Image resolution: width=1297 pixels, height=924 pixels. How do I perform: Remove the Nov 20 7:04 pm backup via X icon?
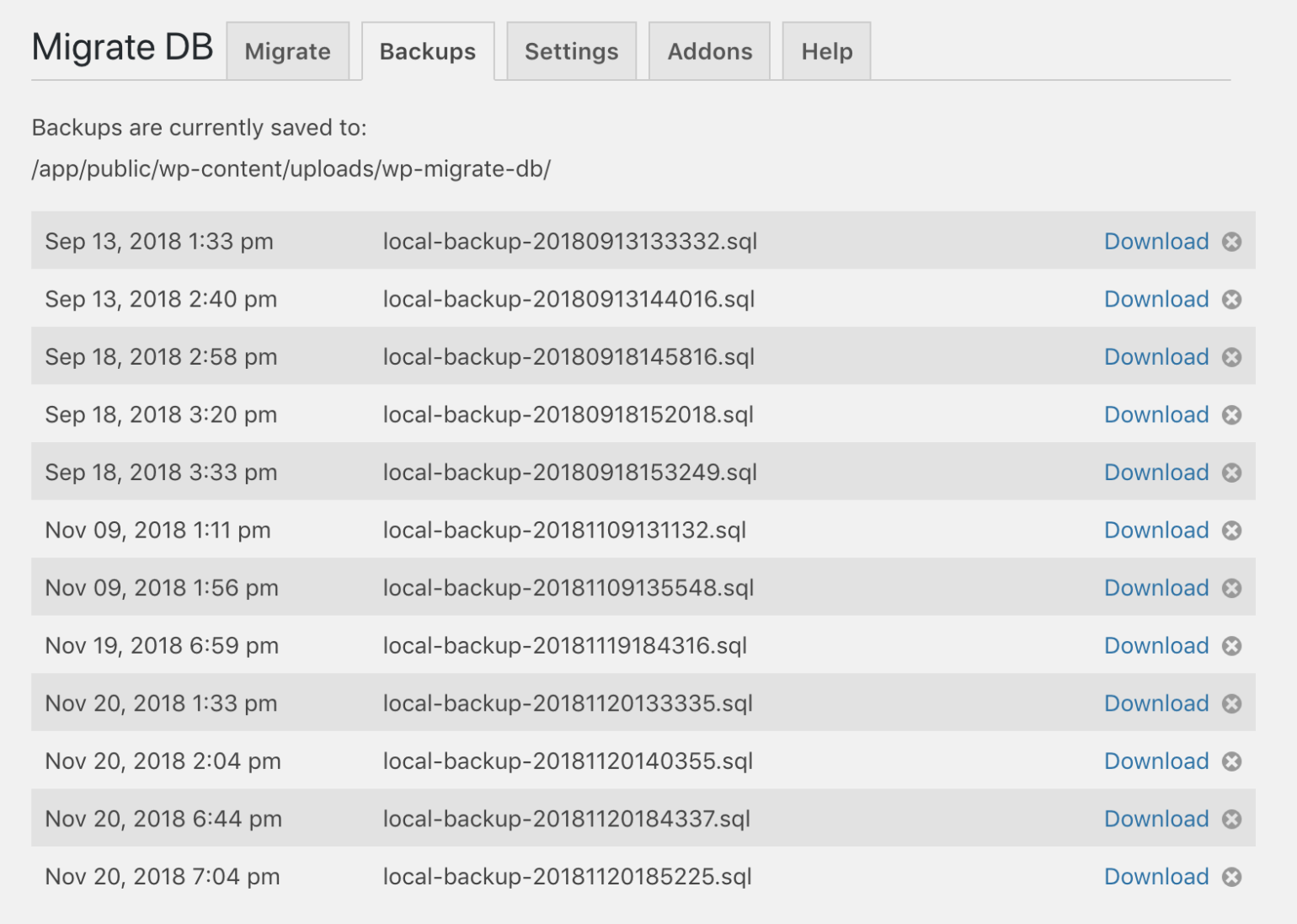pyautogui.click(x=1231, y=877)
